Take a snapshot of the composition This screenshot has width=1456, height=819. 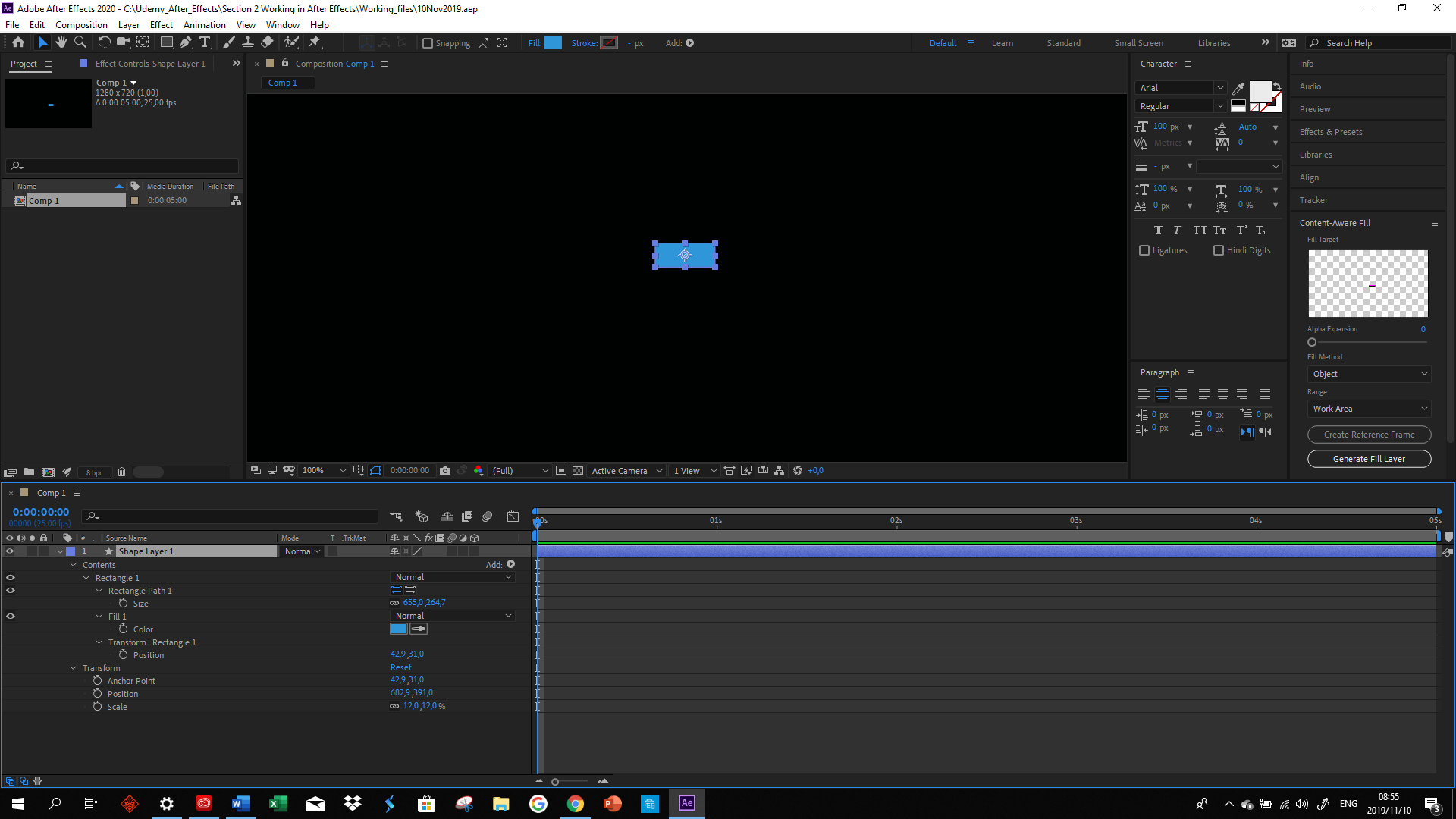[x=445, y=470]
